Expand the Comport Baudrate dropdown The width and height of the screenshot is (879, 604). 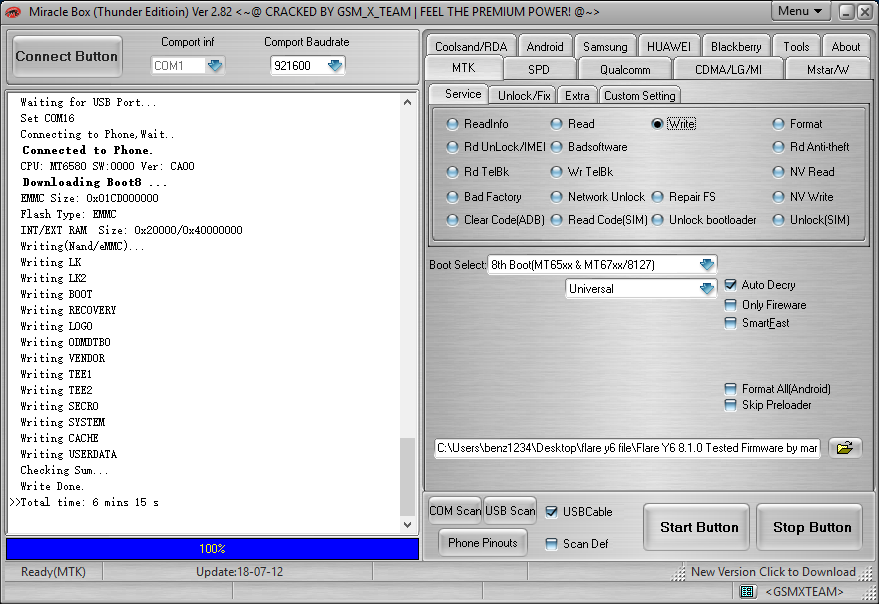(335, 66)
